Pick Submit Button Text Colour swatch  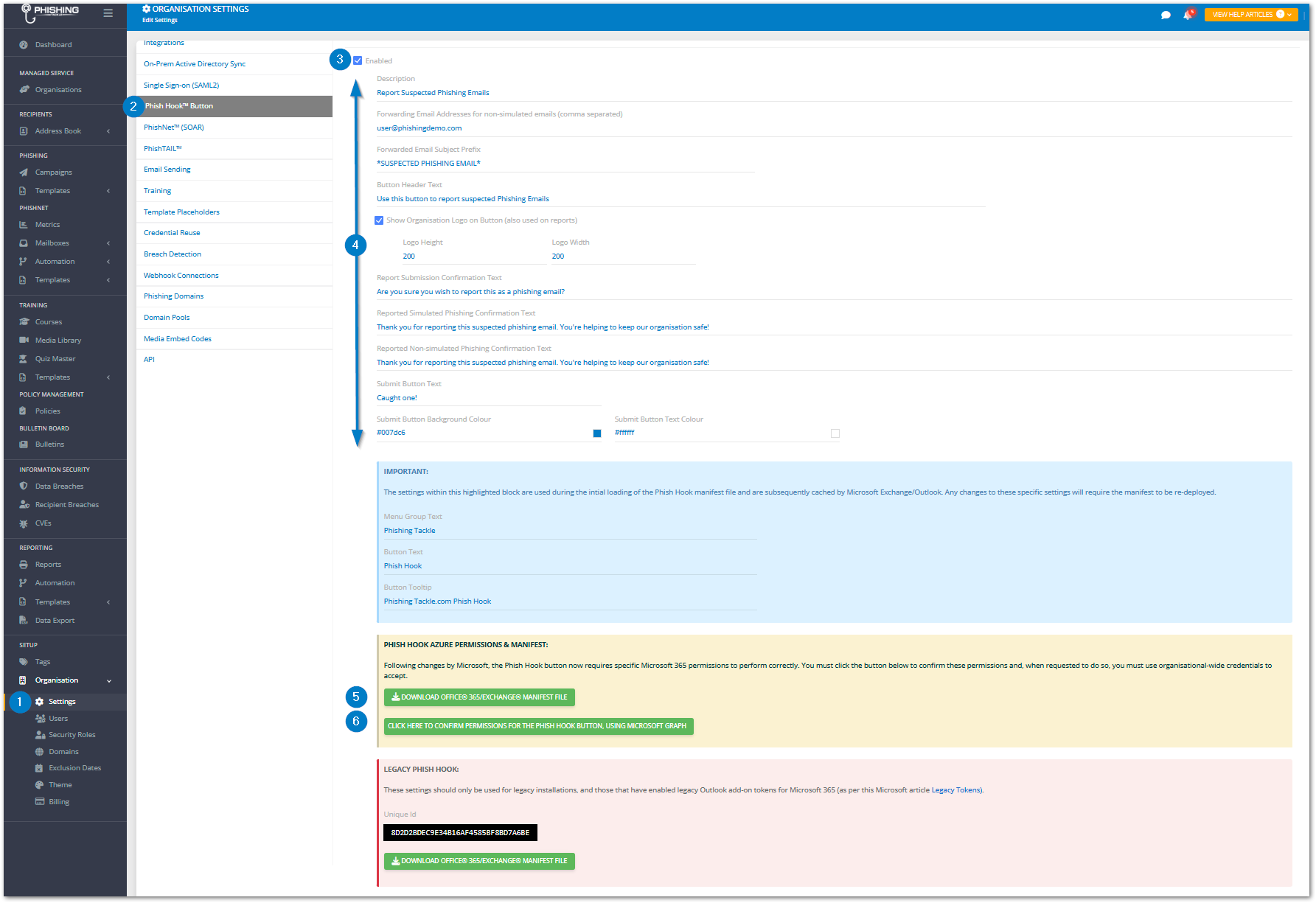tap(835, 433)
